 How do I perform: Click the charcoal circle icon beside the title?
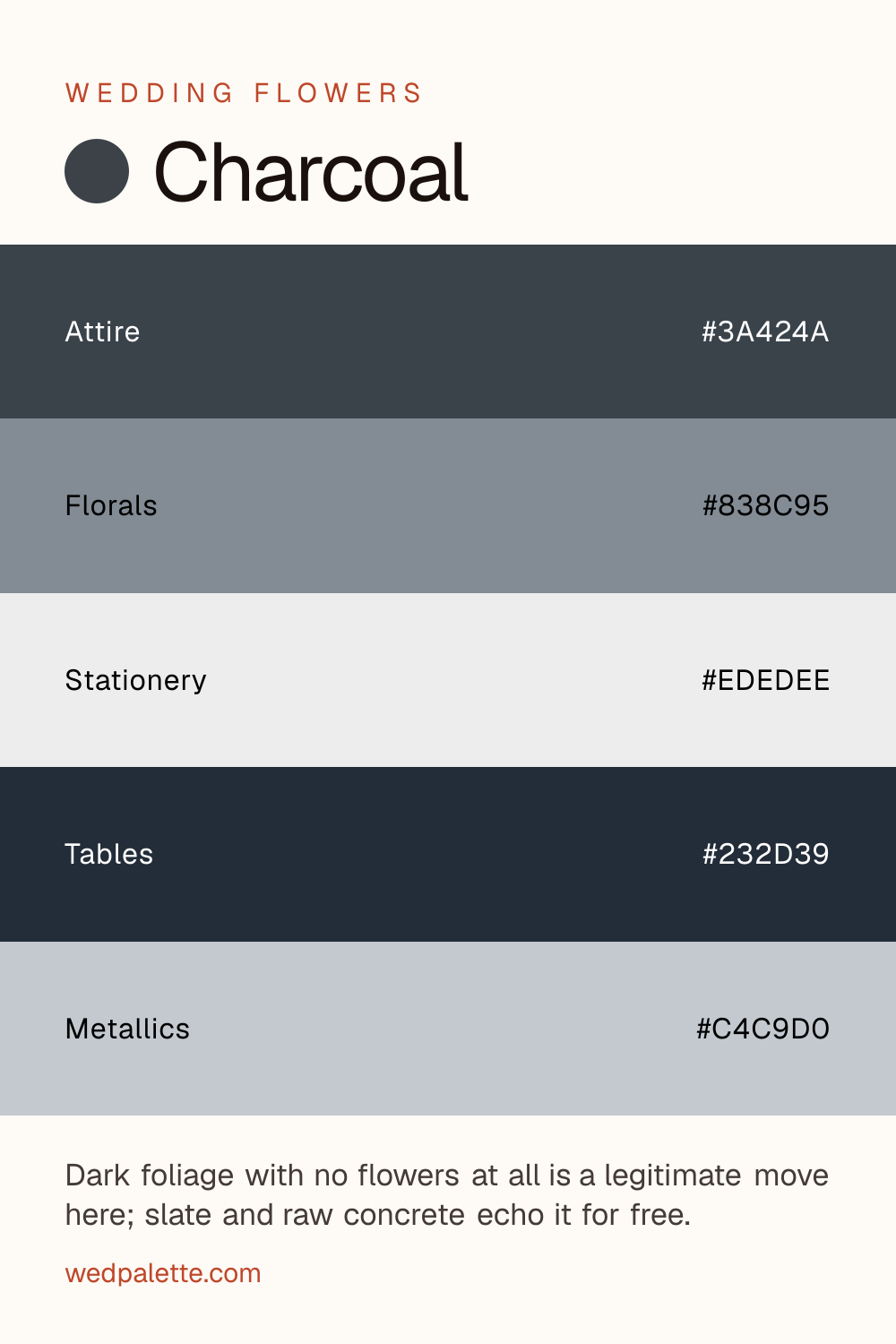click(x=97, y=171)
